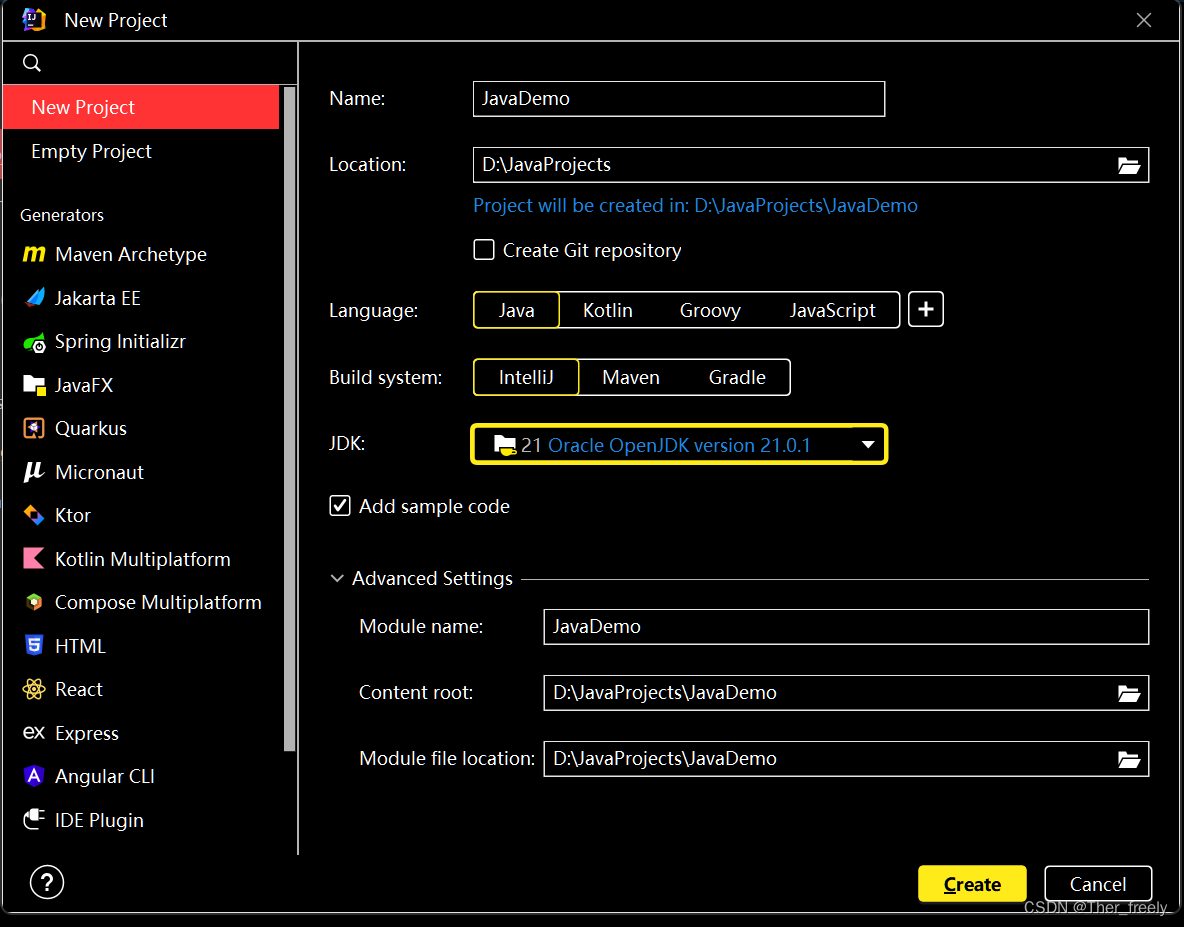Click the Jakarta EE sail icon
This screenshot has width=1184, height=927.
pos(34,298)
